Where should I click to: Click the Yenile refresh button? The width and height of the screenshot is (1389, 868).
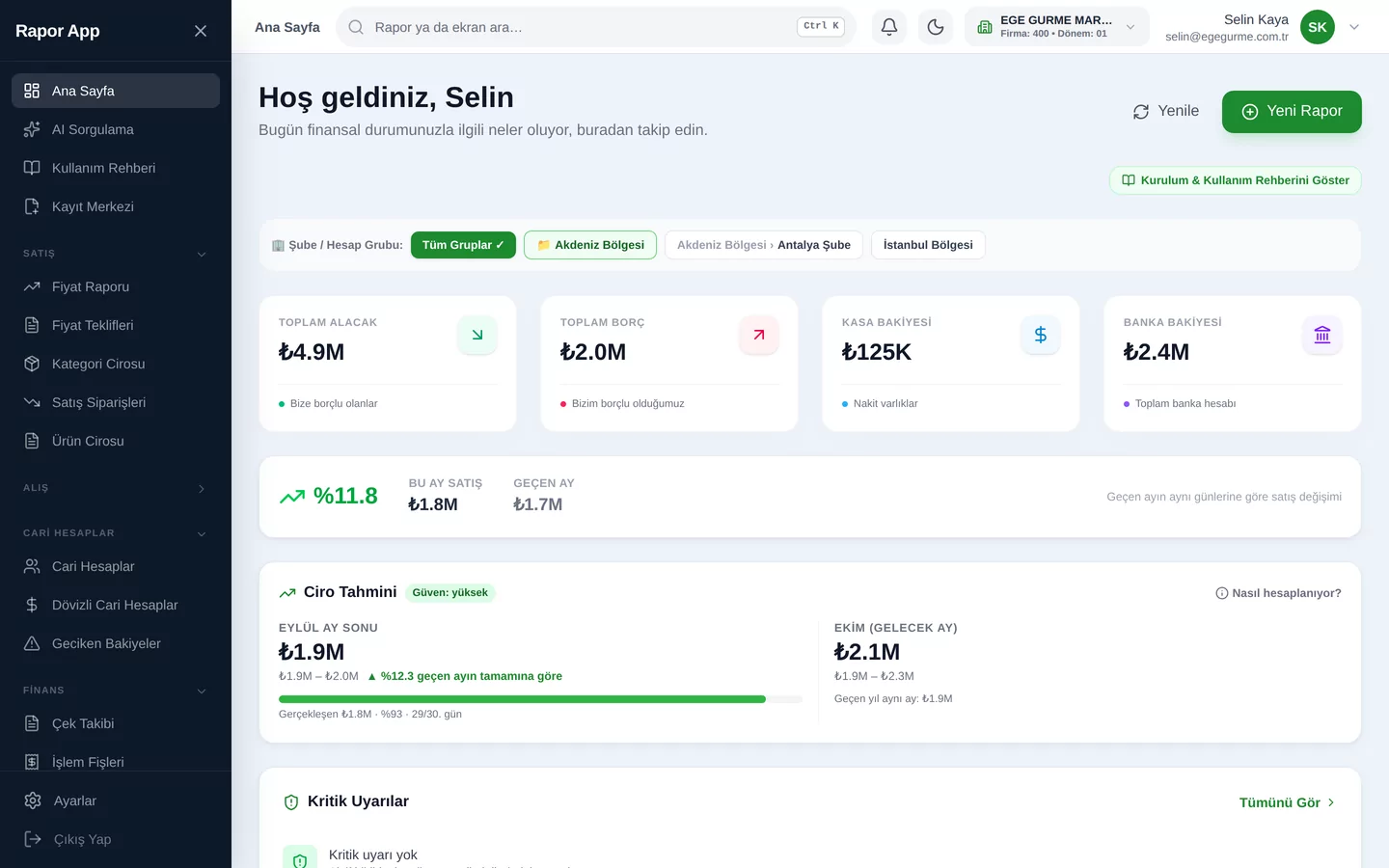(x=1166, y=111)
